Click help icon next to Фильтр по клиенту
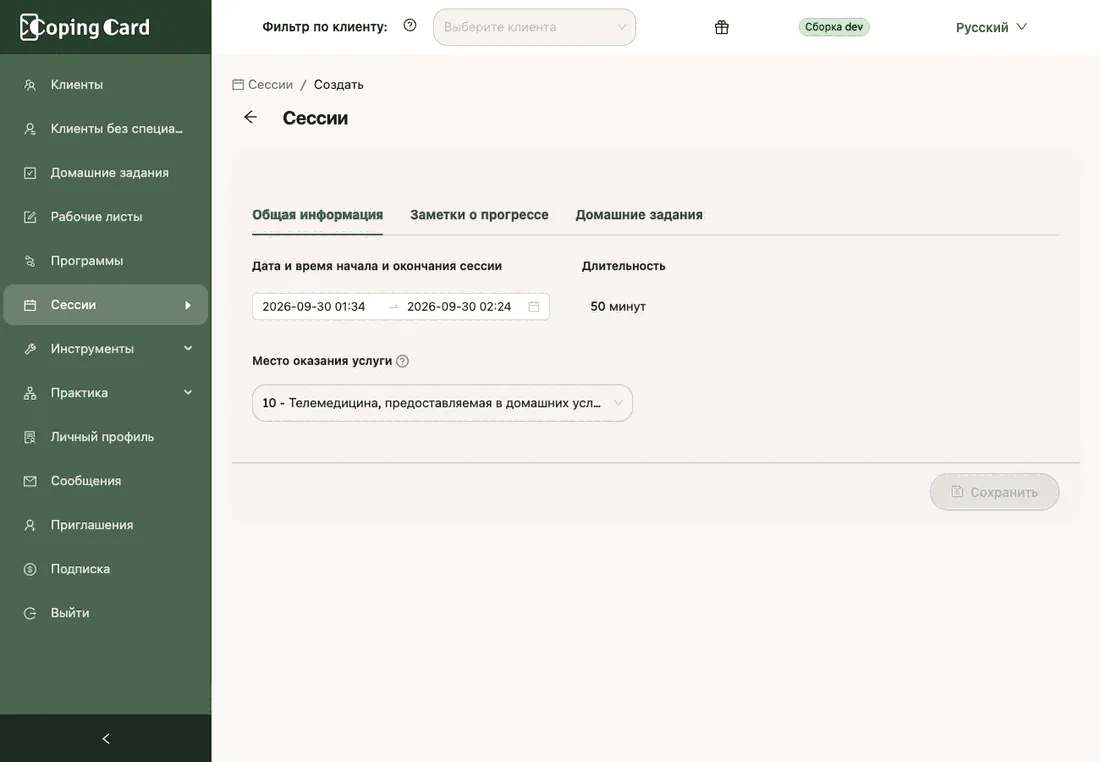This screenshot has height=762, width=1100. coord(410,26)
